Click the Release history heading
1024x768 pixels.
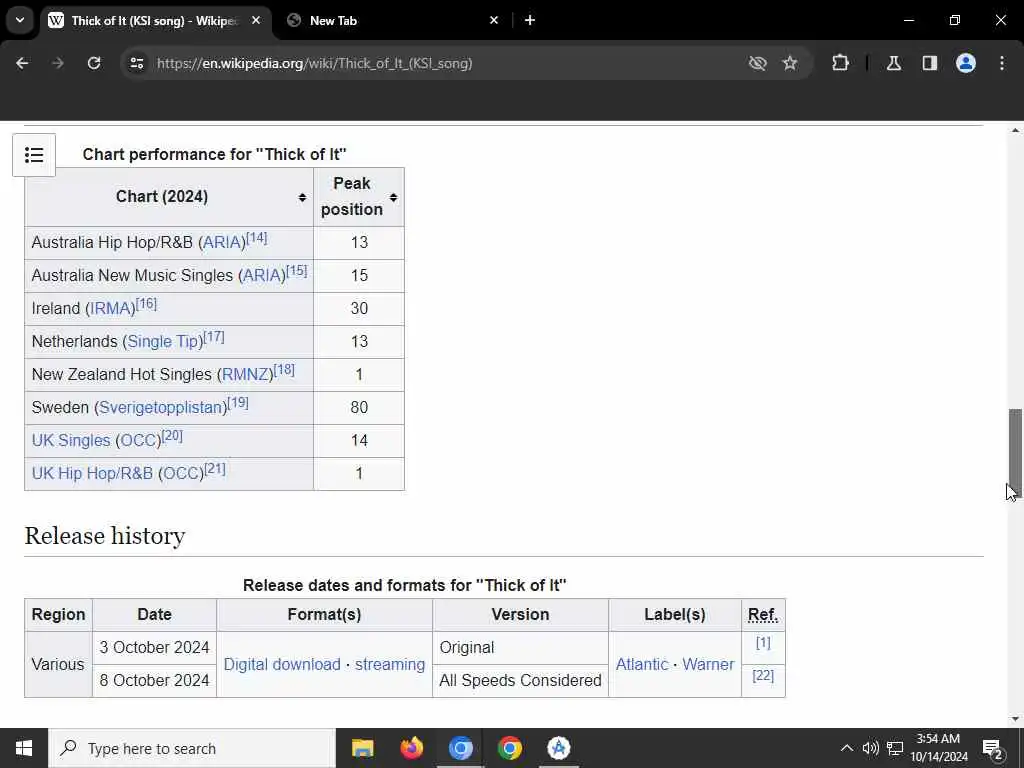click(105, 536)
